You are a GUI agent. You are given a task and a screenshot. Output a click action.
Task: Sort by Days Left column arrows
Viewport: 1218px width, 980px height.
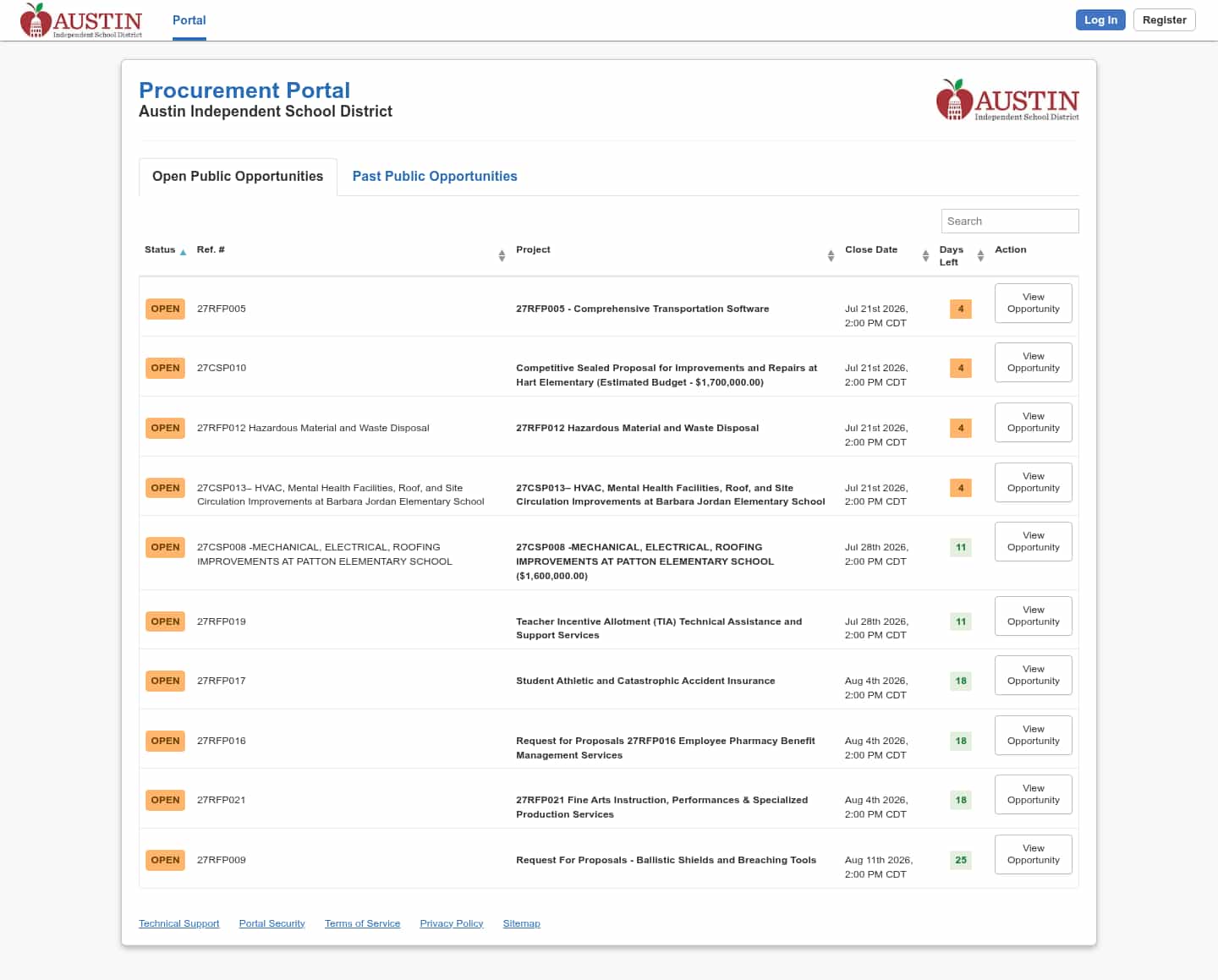point(980,255)
